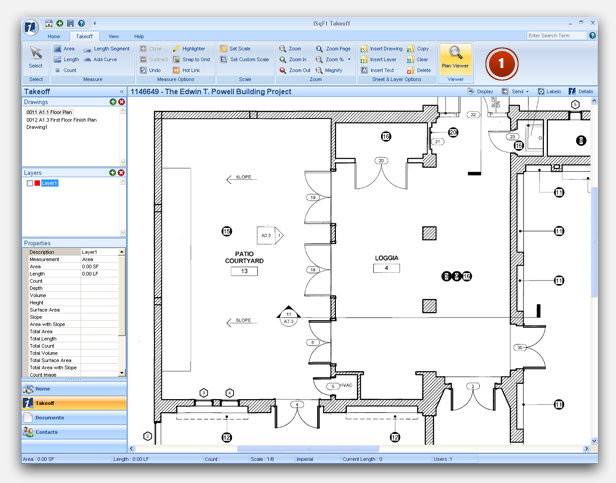The width and height of the screenshot is (616, 483).
Task: Click the Hot Link tool
Action: point(186,70)
